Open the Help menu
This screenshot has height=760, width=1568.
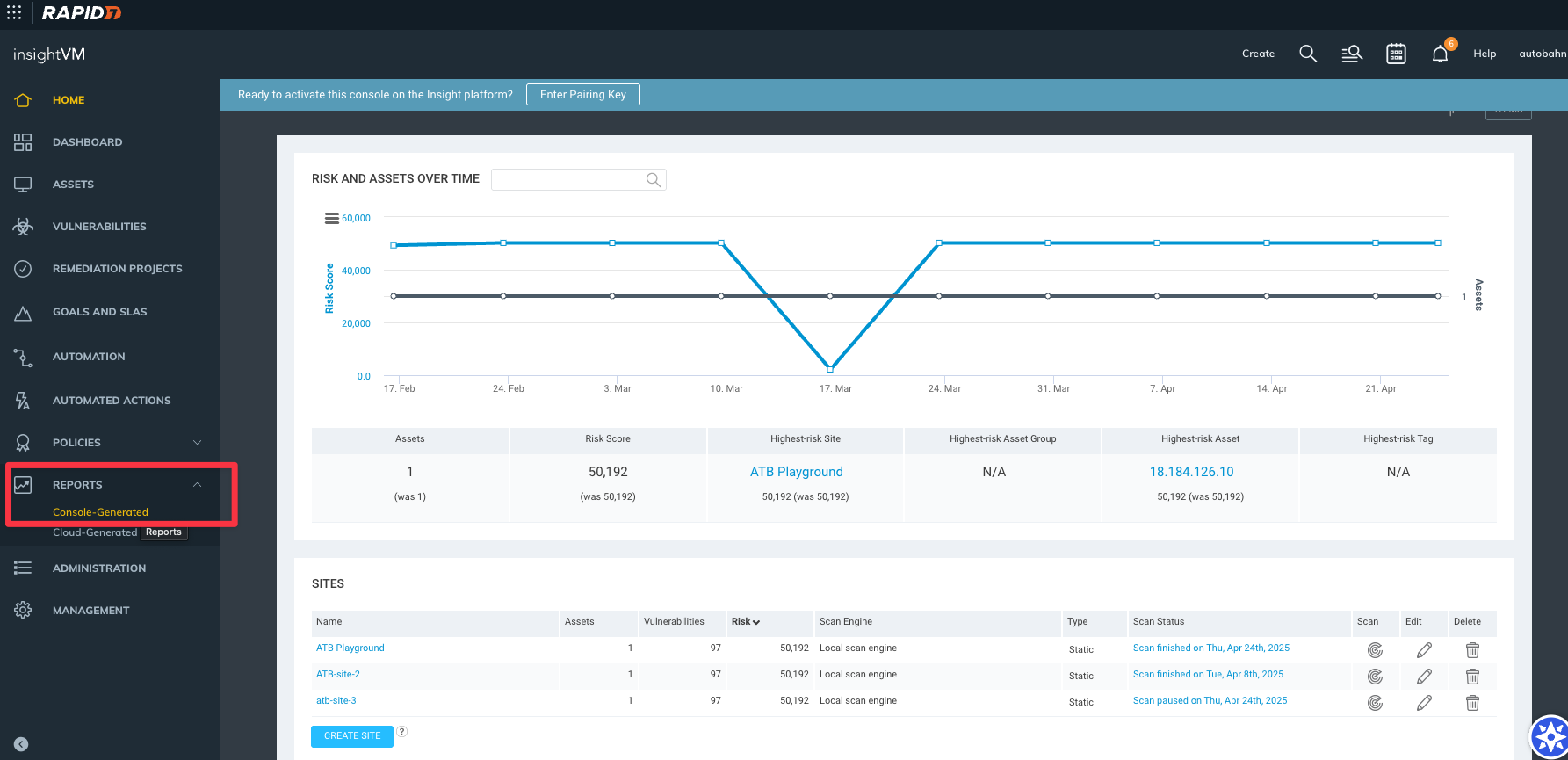(x=1485, y=54)
